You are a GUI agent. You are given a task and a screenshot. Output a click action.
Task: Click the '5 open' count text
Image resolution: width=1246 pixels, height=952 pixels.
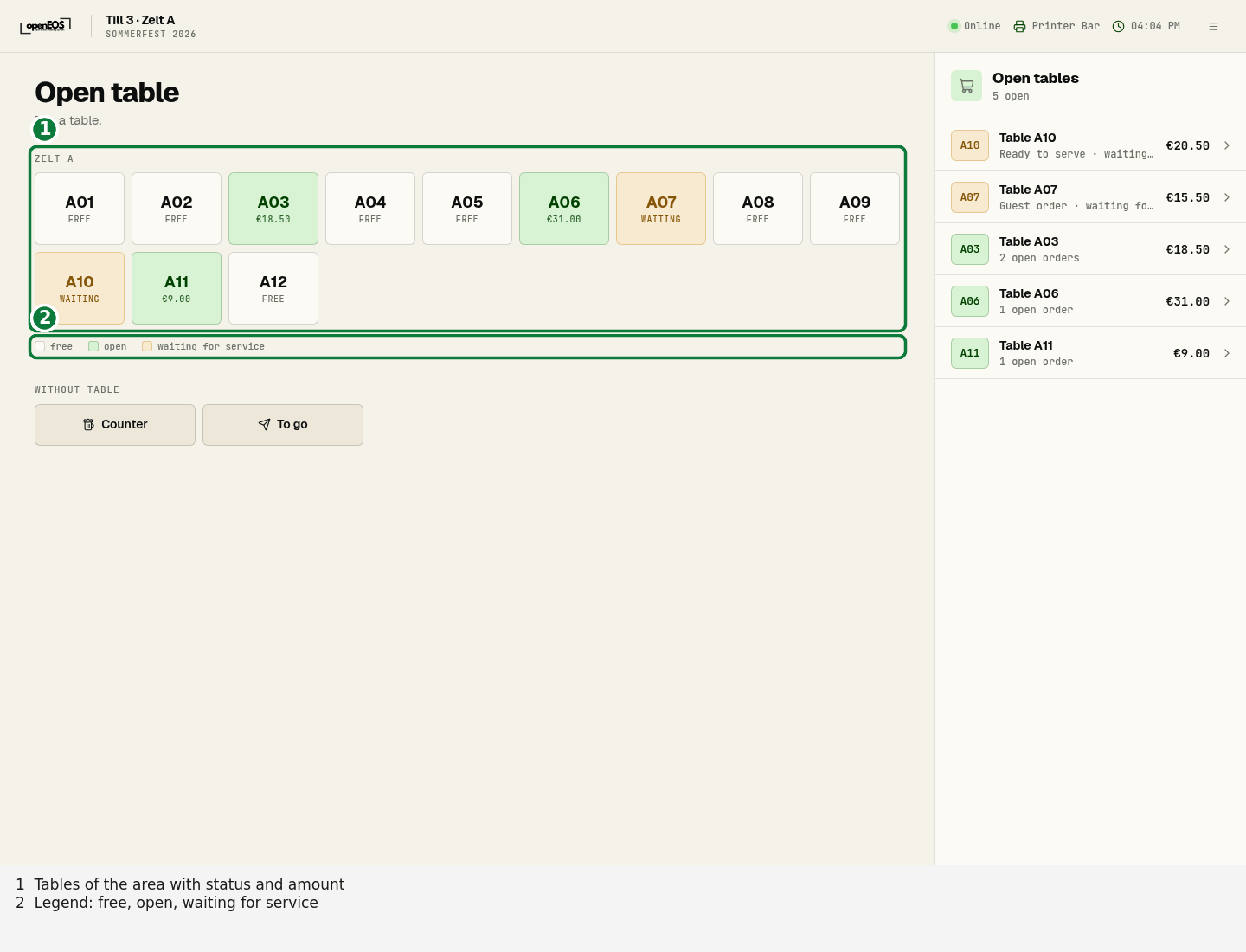coord(1011,96)
